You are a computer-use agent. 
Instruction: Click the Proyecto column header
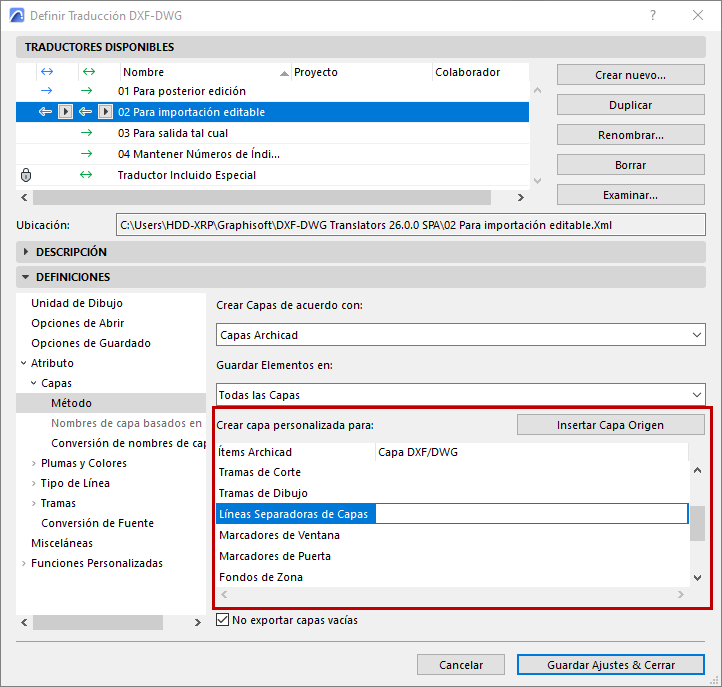pos(361,72)
